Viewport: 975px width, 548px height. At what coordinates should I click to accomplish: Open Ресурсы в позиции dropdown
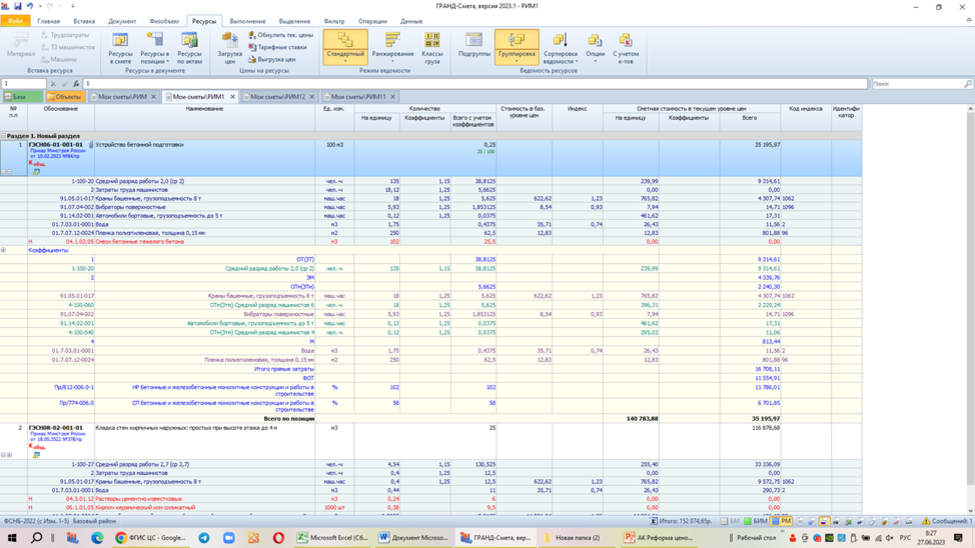pyautogui.click(x=154, y=49)
